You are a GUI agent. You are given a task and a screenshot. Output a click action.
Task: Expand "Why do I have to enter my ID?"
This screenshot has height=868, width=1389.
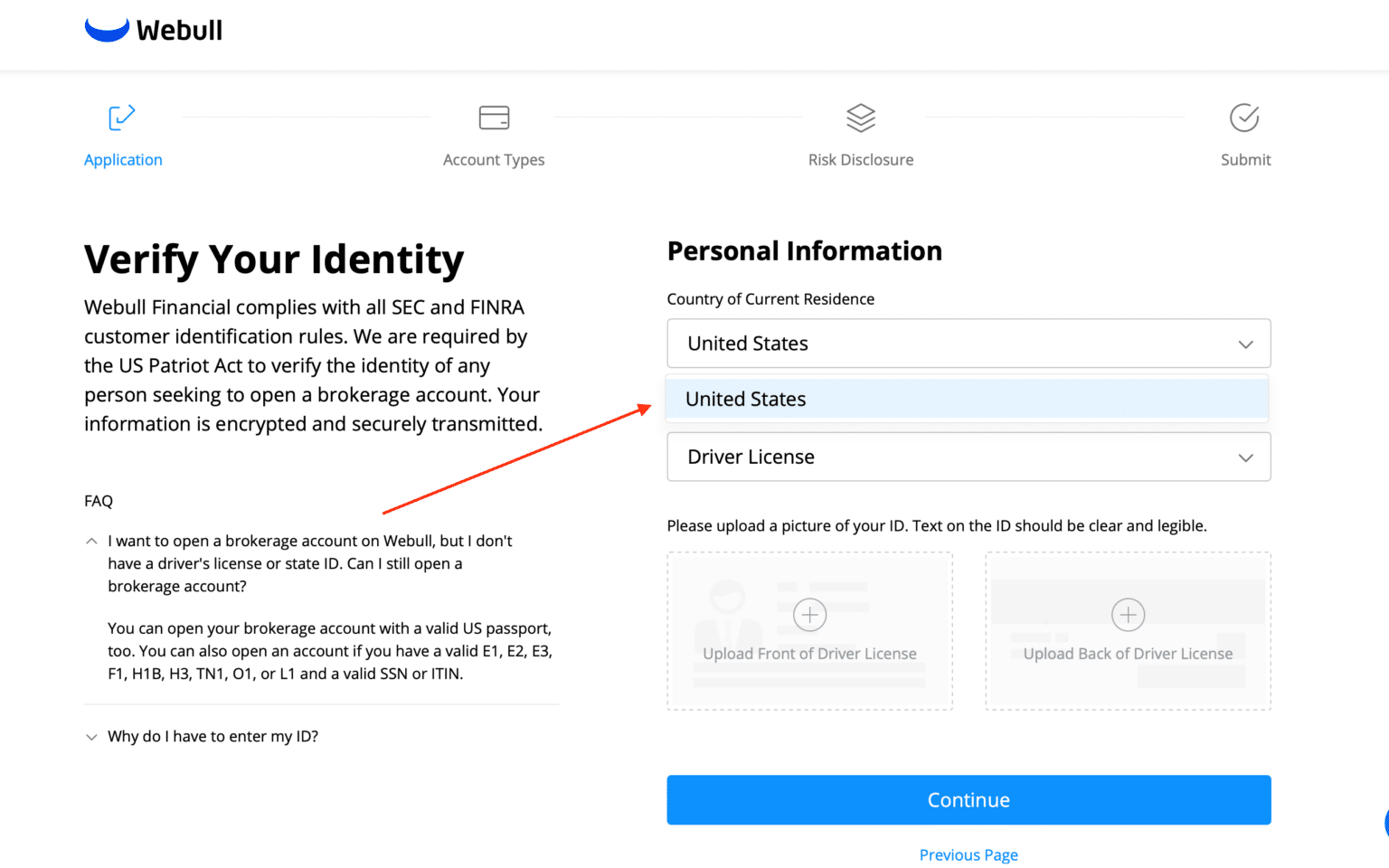[213, 737]
